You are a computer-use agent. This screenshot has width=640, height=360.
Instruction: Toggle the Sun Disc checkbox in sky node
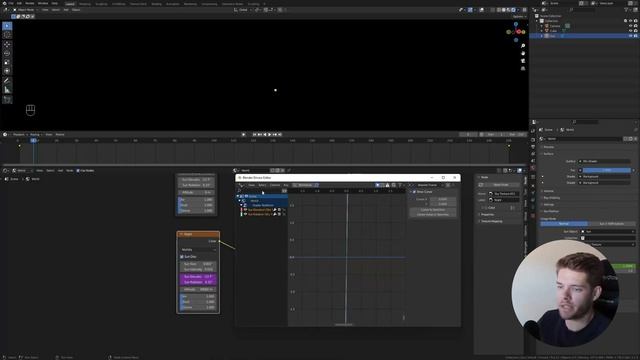(x=182, y=257)
